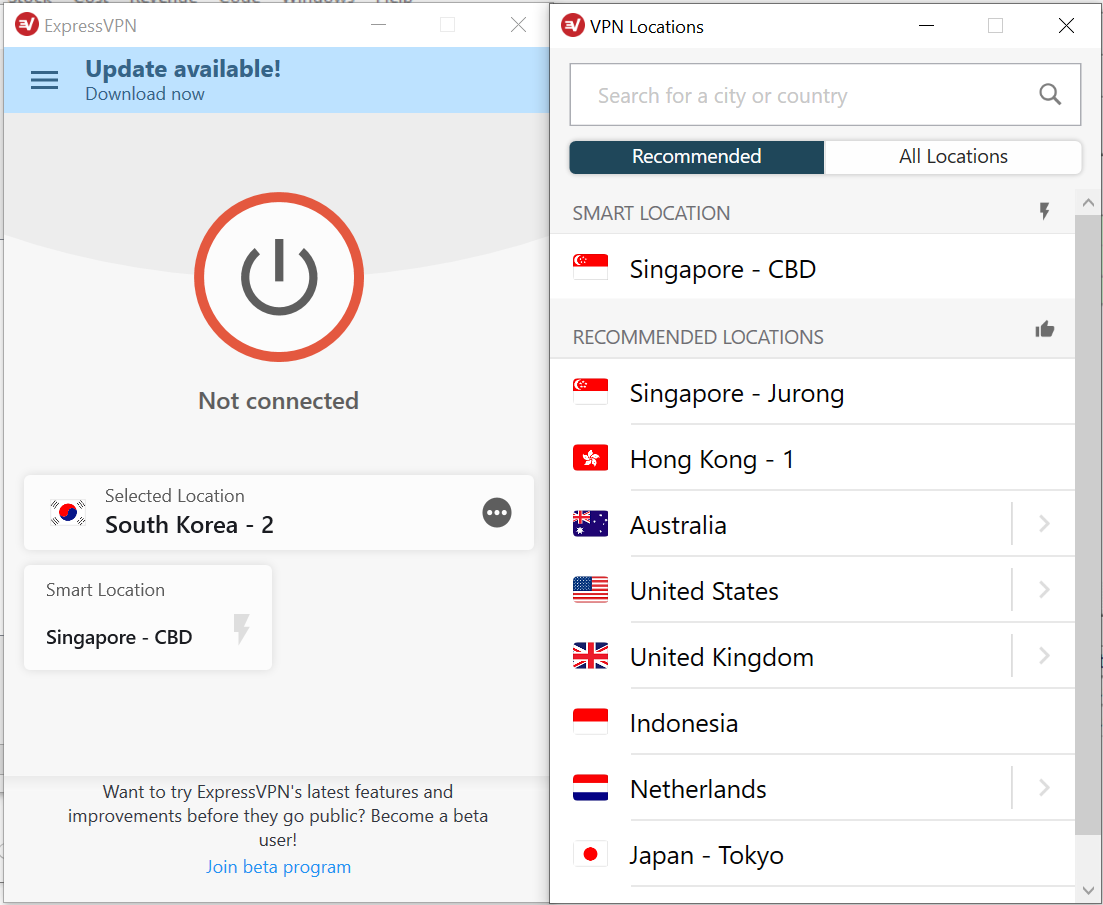Click the thumbs-up Recommended Locations icon

[x=1045, y=329]
